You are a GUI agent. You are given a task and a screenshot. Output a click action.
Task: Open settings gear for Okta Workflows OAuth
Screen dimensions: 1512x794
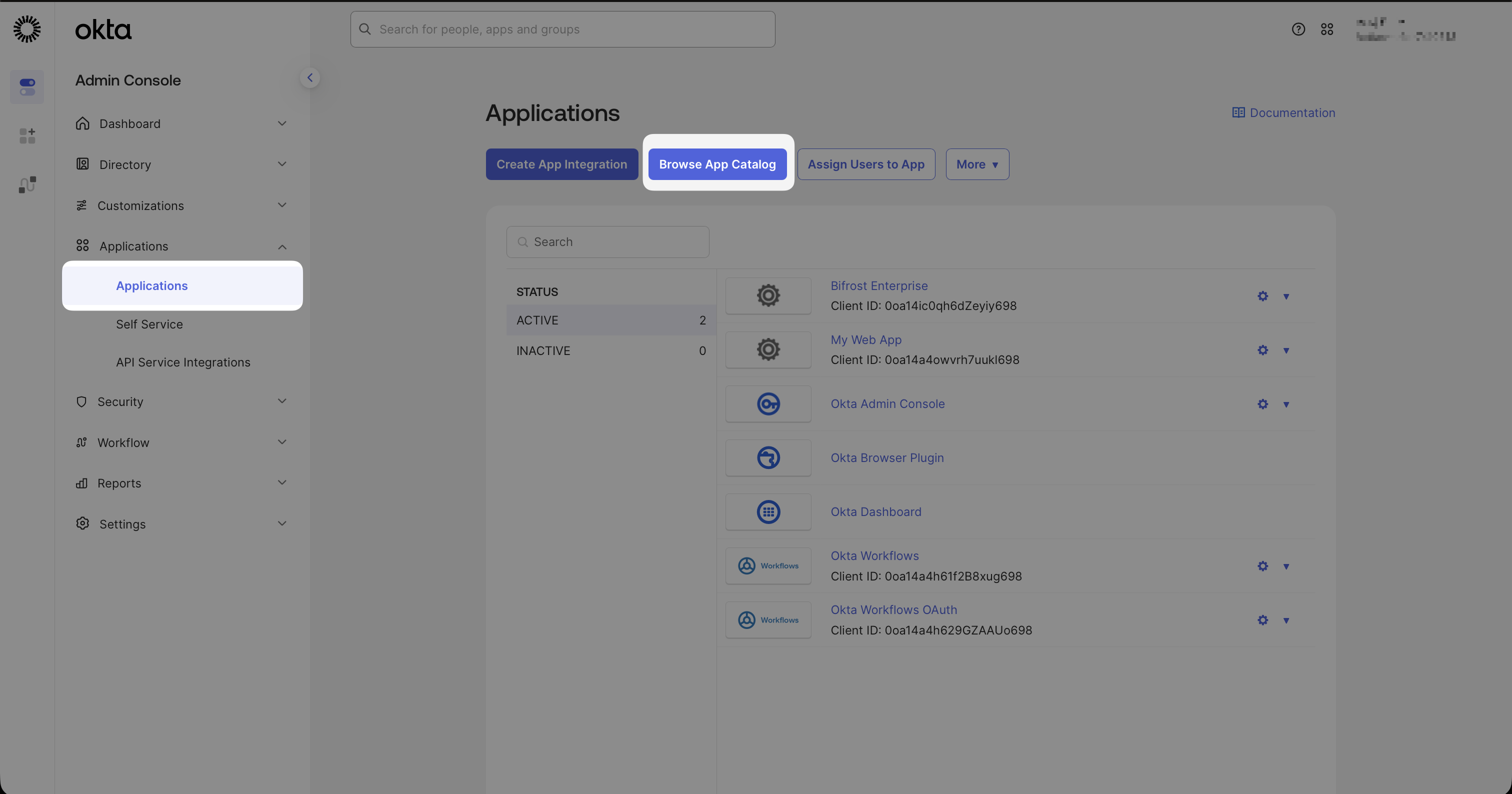[x=1262, y=620]
